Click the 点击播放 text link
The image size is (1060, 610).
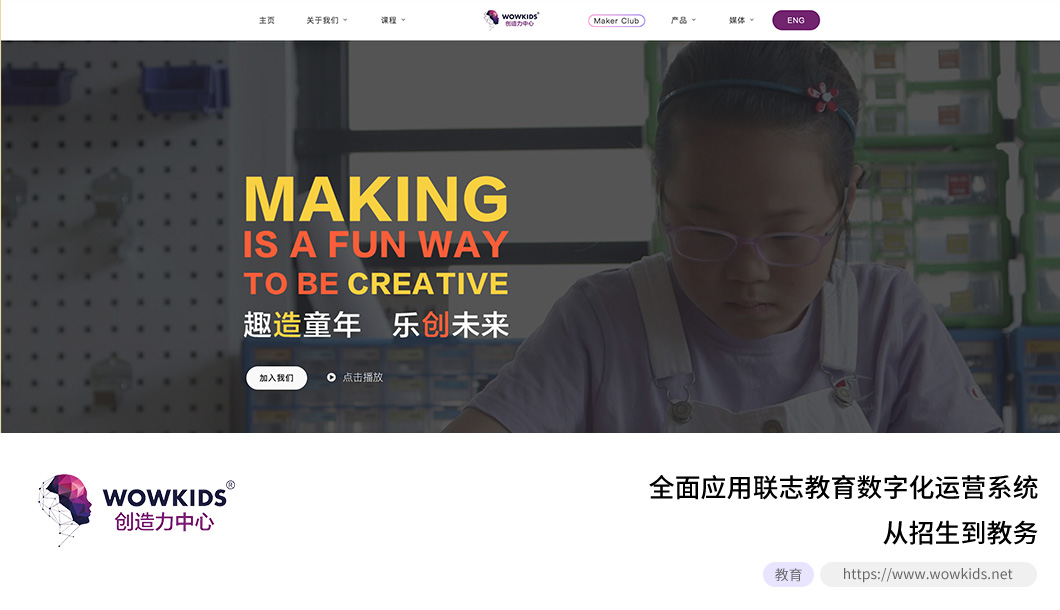pyautogui.click(x=363, y=377)
